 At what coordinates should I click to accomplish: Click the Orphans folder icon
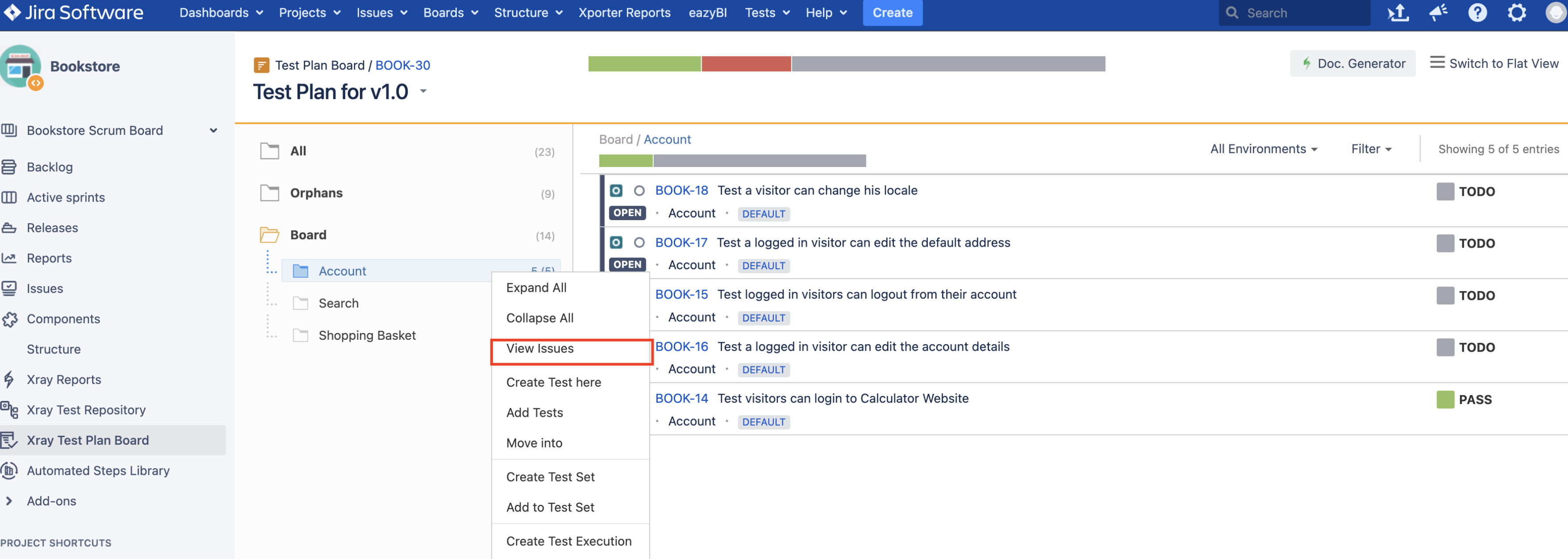click(x=270, y=193)
